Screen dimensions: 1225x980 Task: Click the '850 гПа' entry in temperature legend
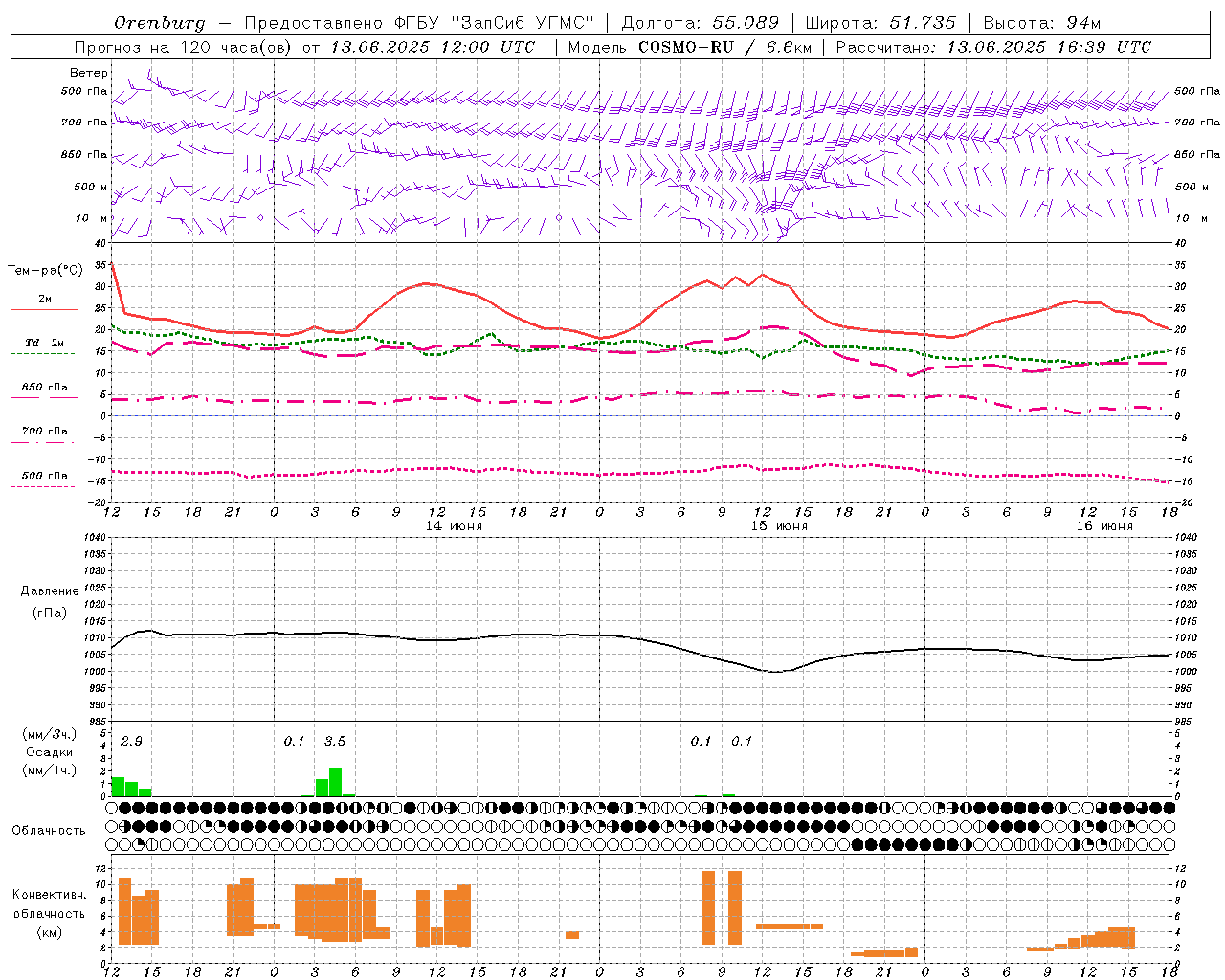tap(45, 388)
